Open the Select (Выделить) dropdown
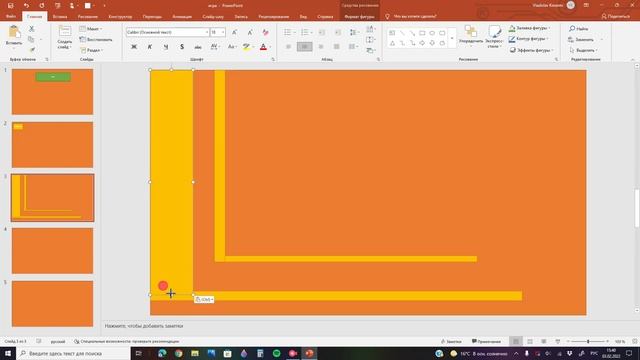Image resolution: width=640 pixels, height=360 pixels. (x=583, y=50)
